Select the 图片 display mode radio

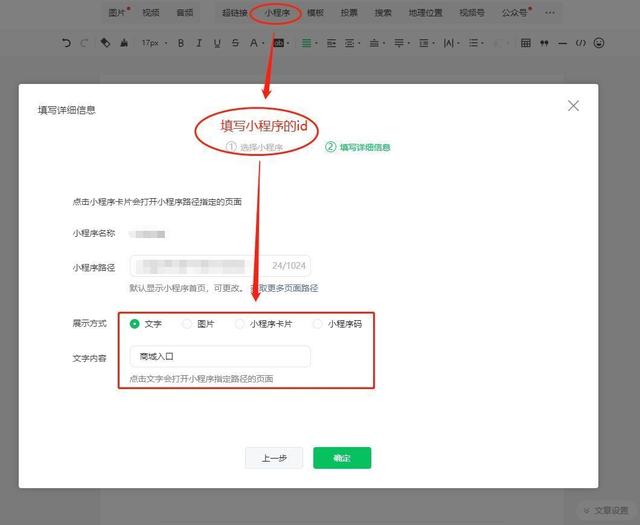point(187,324)
